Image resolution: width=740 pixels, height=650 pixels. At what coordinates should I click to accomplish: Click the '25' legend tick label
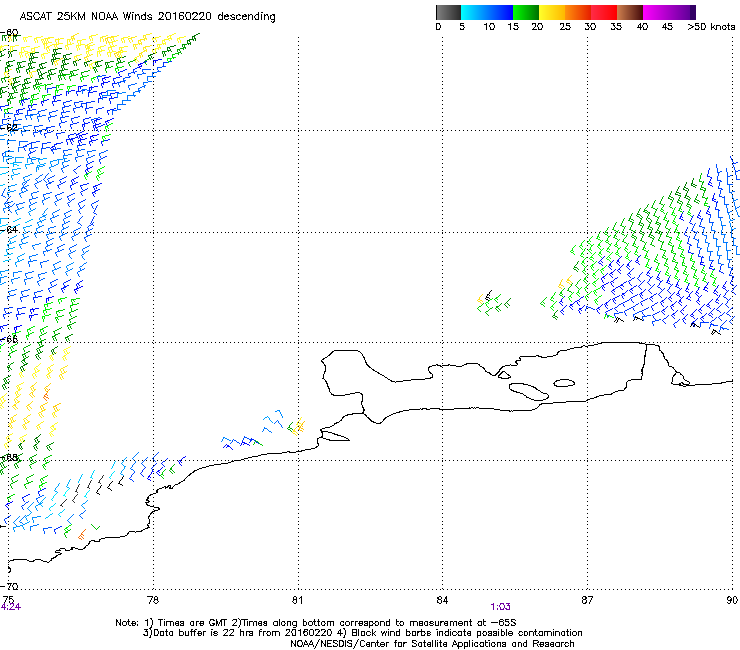[565, 27]
